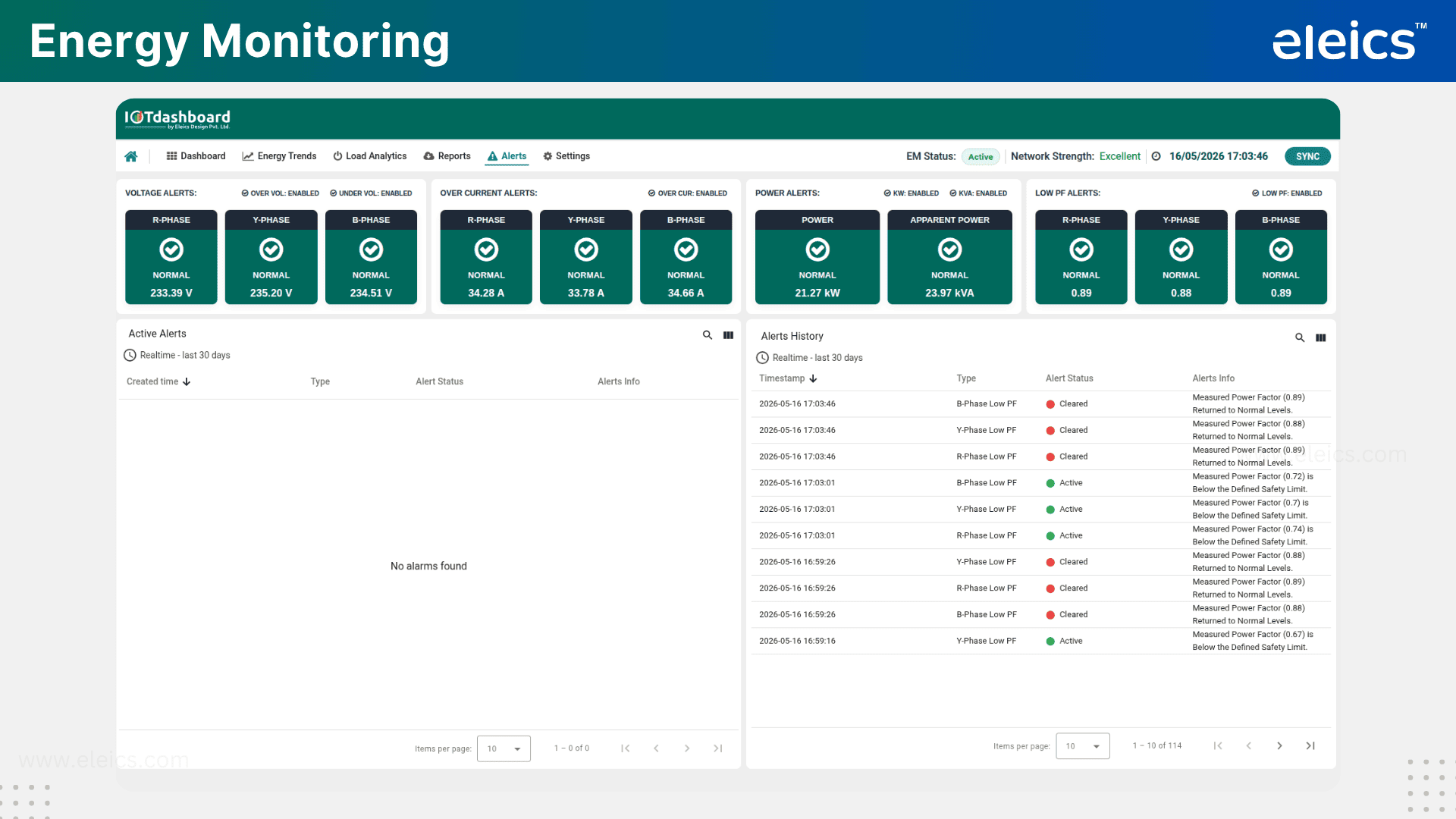This screenshot has width=1456, height=819.
Task: Go to Energy Trends tab
Action: [x=279, y=156]
